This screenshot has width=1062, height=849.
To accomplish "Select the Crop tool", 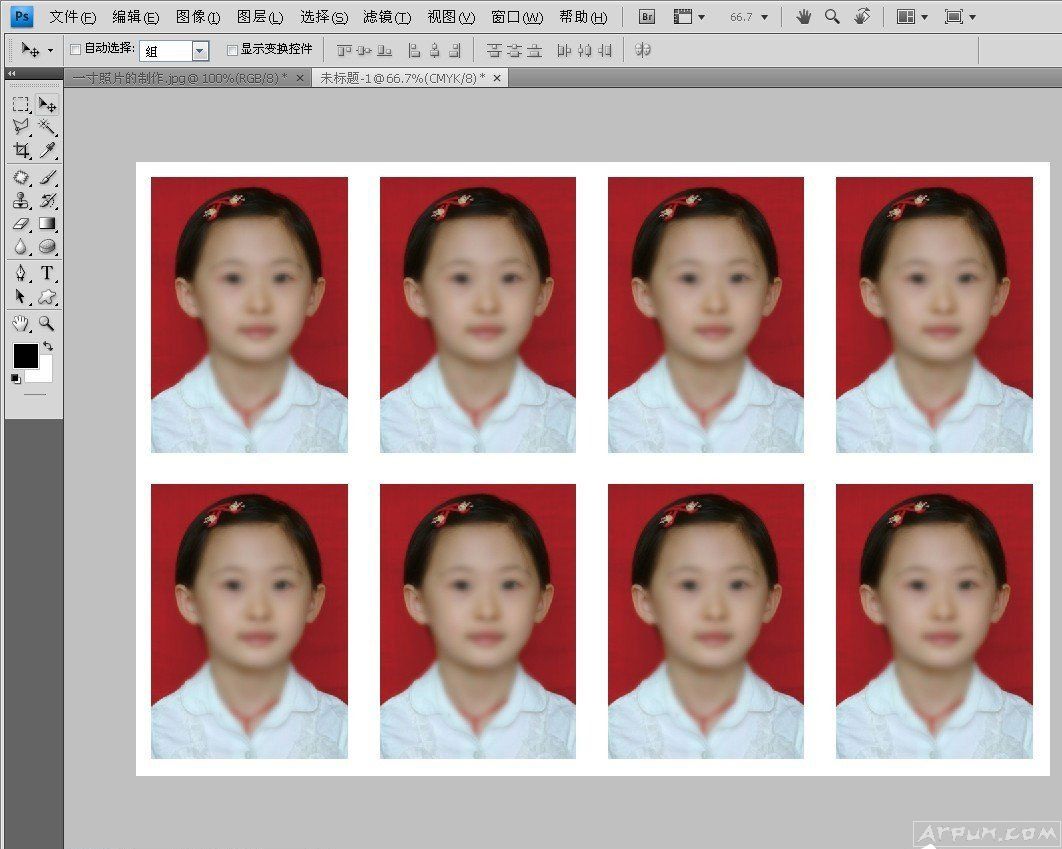I will tap(21, 151).
